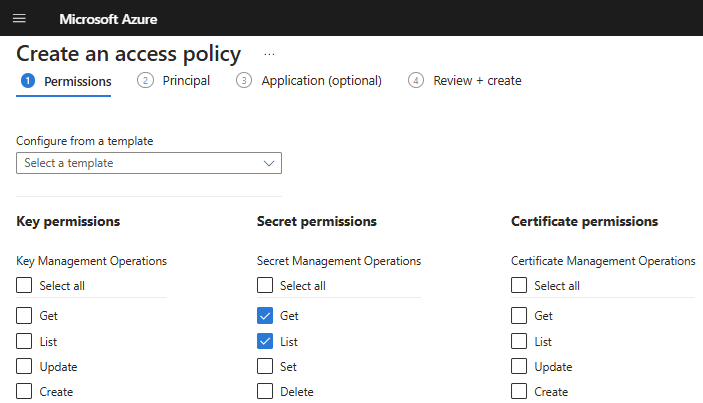Select the Permissions step tab
This screenshot has width=703, height=403.
pyautogui.click(x=66, y=81)
